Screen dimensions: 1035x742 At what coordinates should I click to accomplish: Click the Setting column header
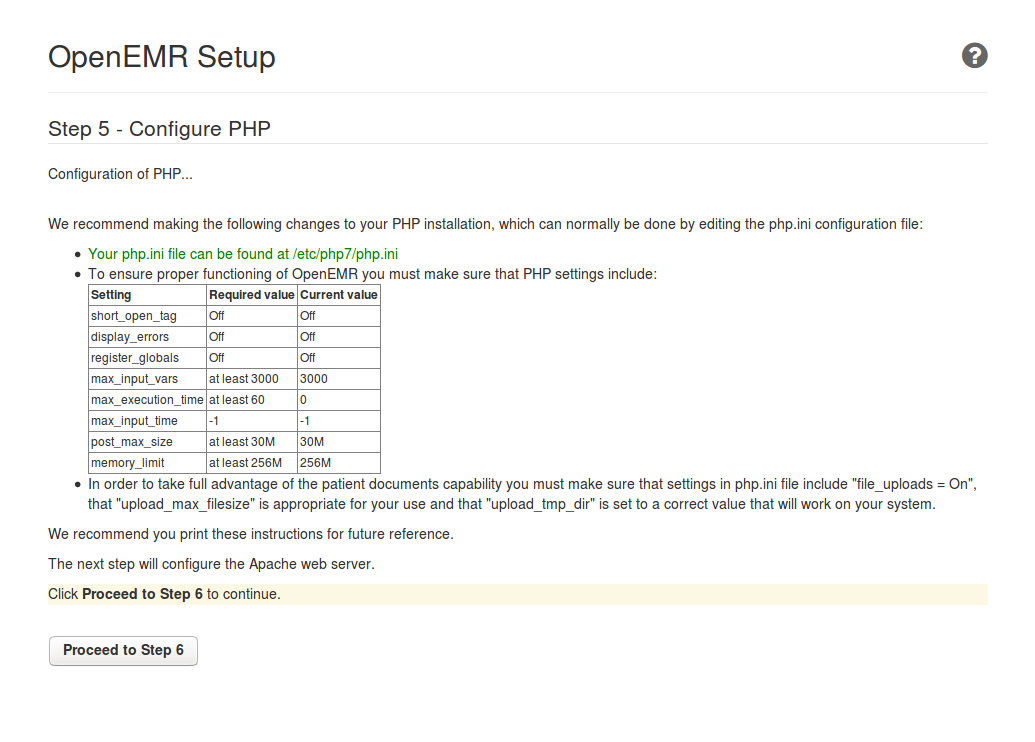(111, 295)
